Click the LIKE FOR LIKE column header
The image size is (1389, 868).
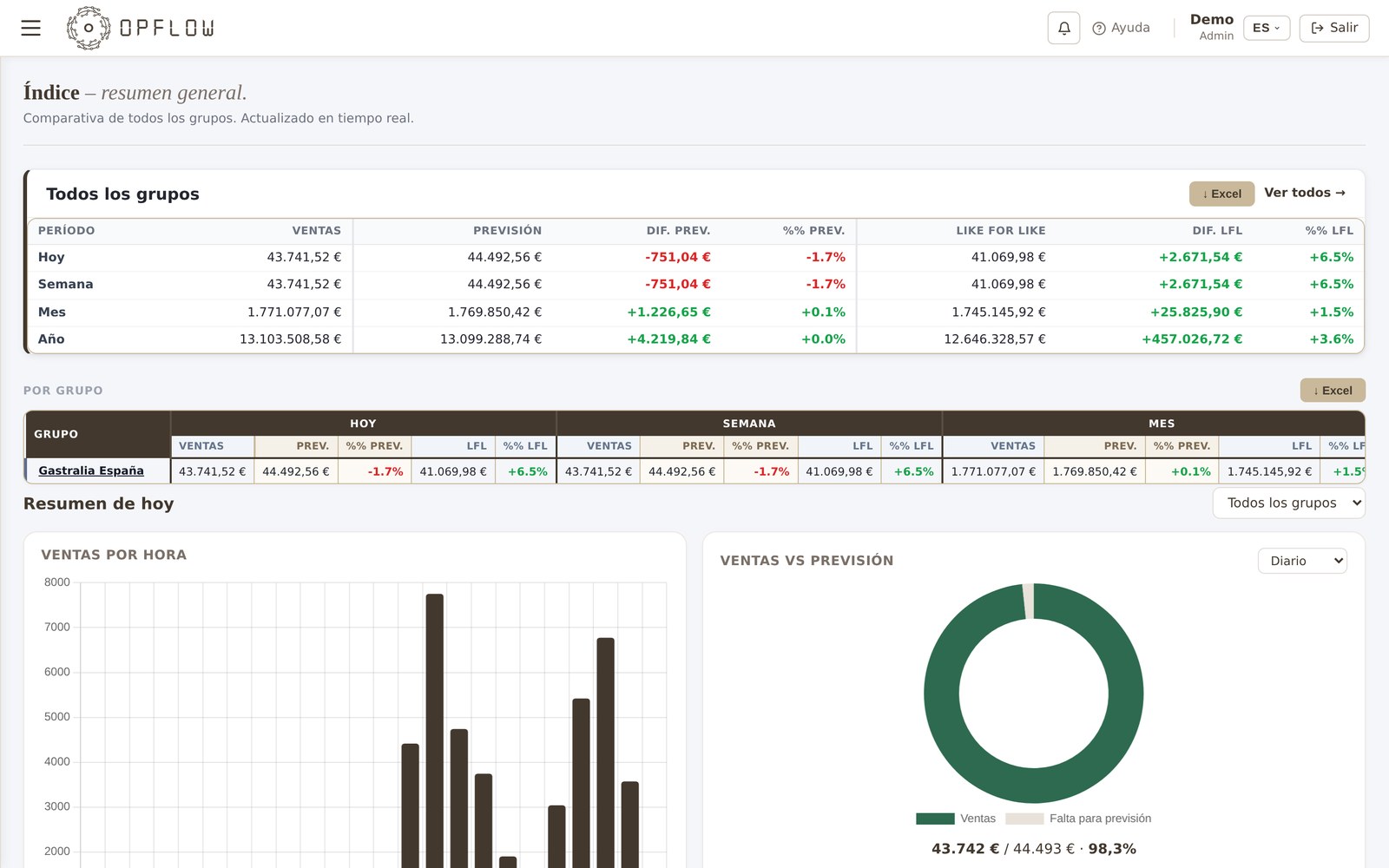(x=1001, y=231)
